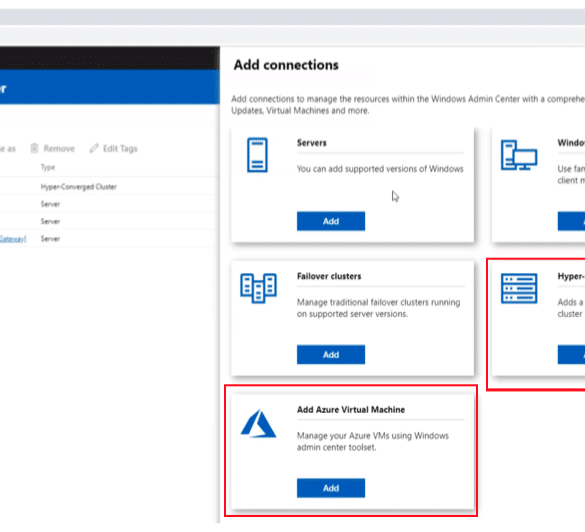Click the Failover clusters card title
The width and height of the screenshot is (585, 532).
(329, 276)
